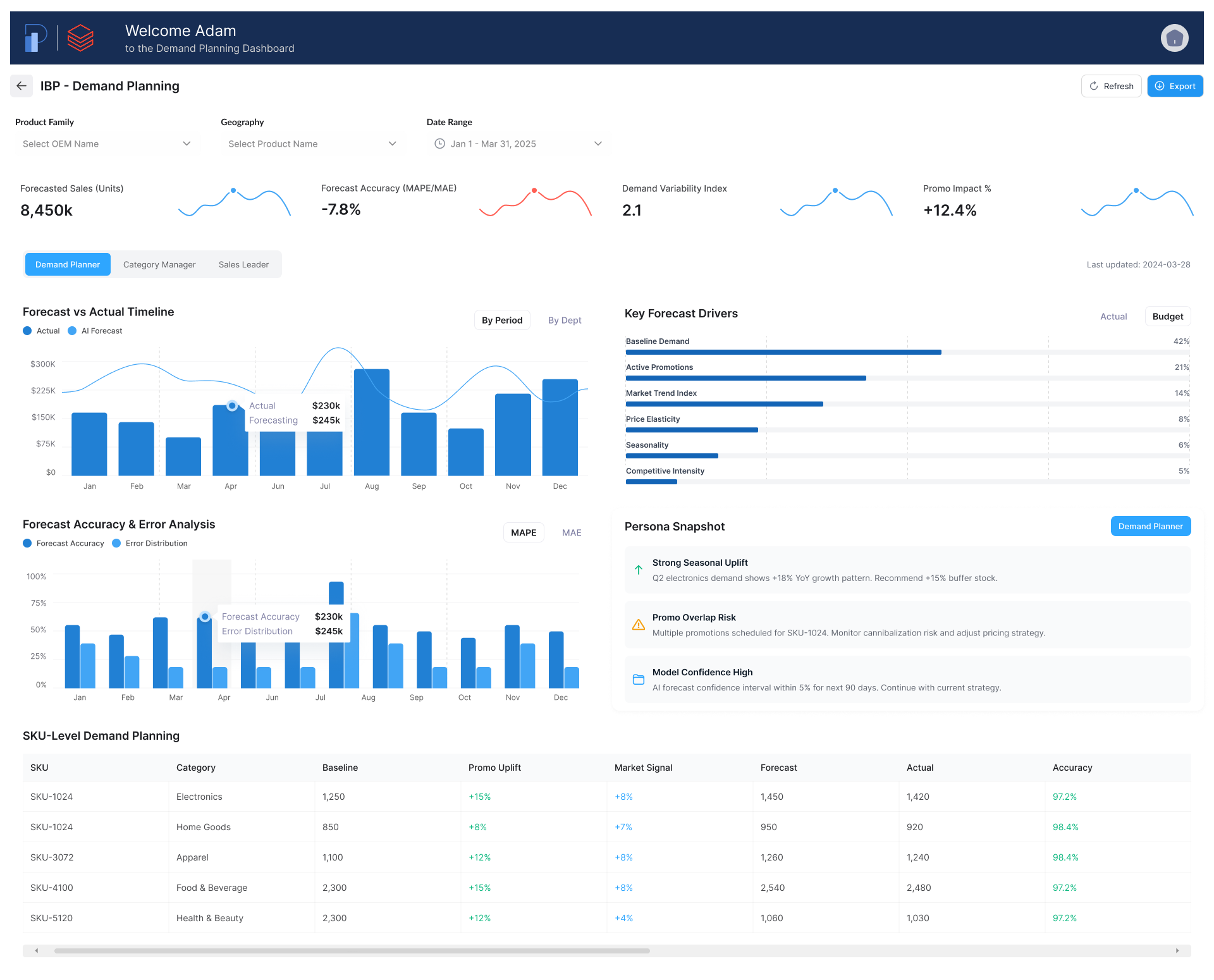Viewport: 1214px width, 980px height.
Task: Click the AI Forecast legend color dot
Action: coord(72,331)
